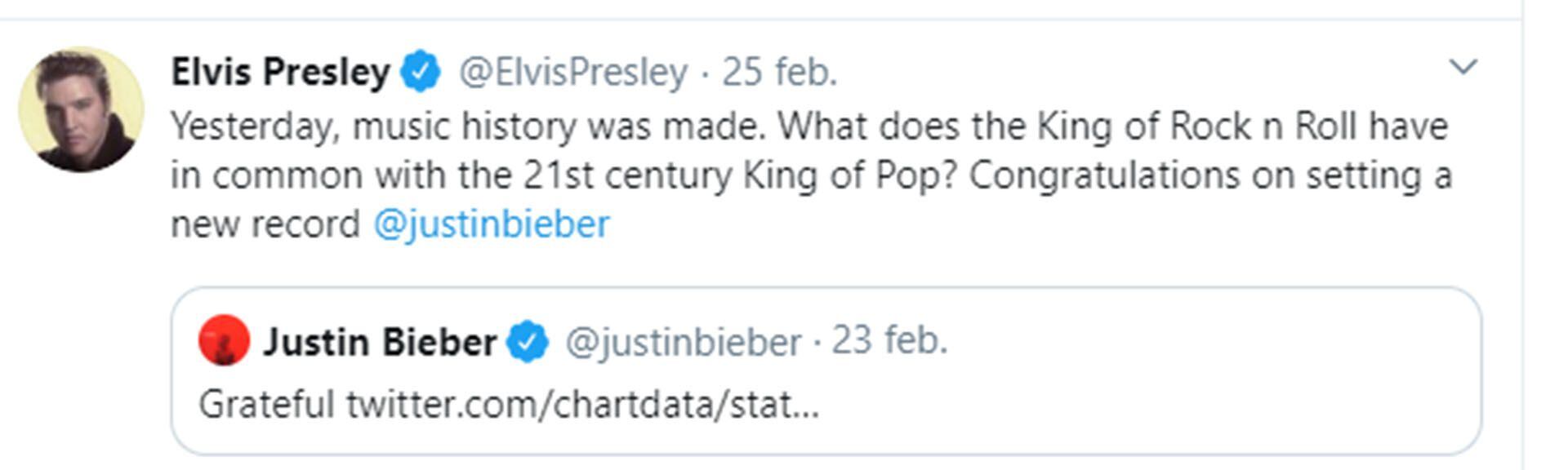
Task: Click the 23 feb. date on the quoted tweet
Action: pyautogui.click(x=889, y=340)
